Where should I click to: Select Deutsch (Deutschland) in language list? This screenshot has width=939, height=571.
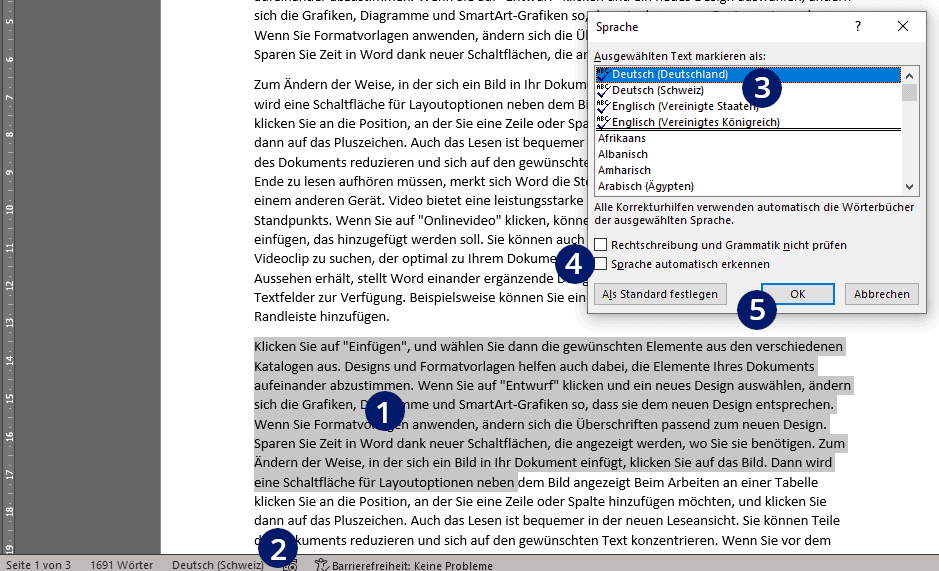tap(748, 74)
